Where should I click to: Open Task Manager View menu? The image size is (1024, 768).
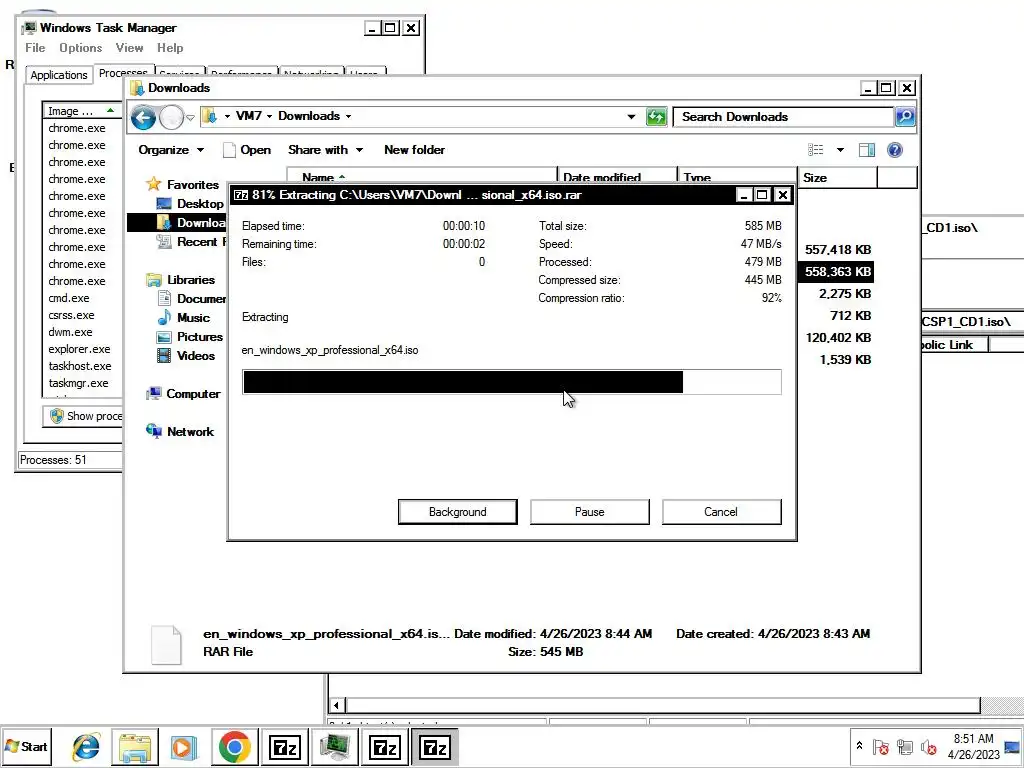(129, 48)
